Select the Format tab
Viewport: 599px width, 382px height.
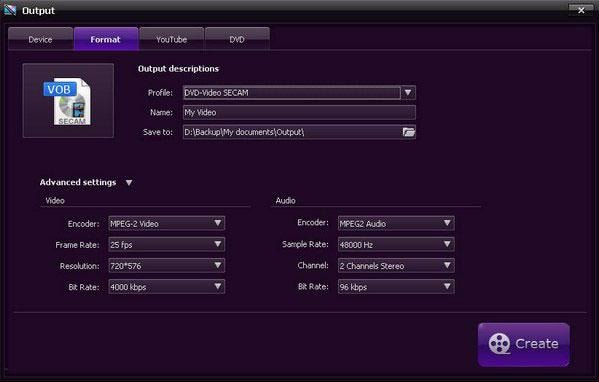[106, 39]
